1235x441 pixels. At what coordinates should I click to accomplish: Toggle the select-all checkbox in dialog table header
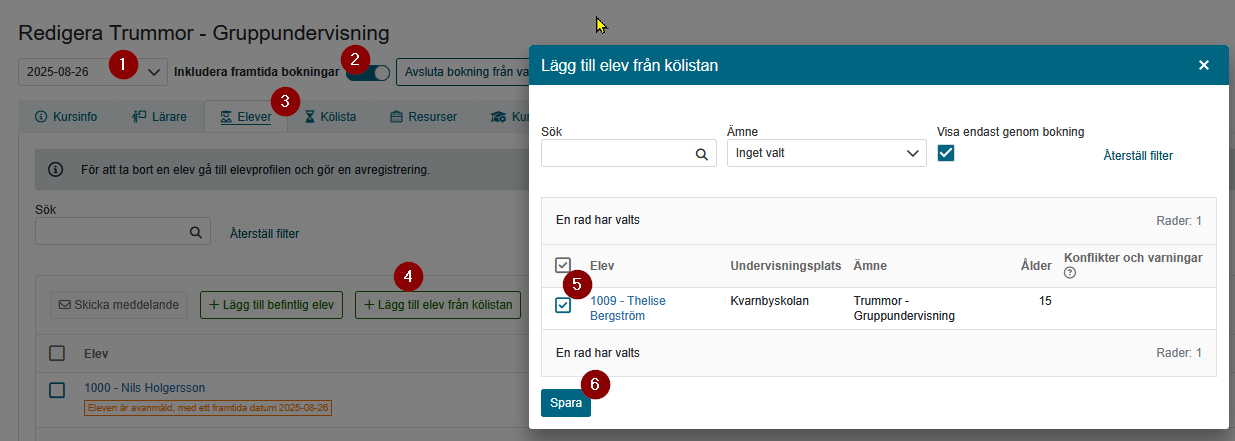(563, 265)
